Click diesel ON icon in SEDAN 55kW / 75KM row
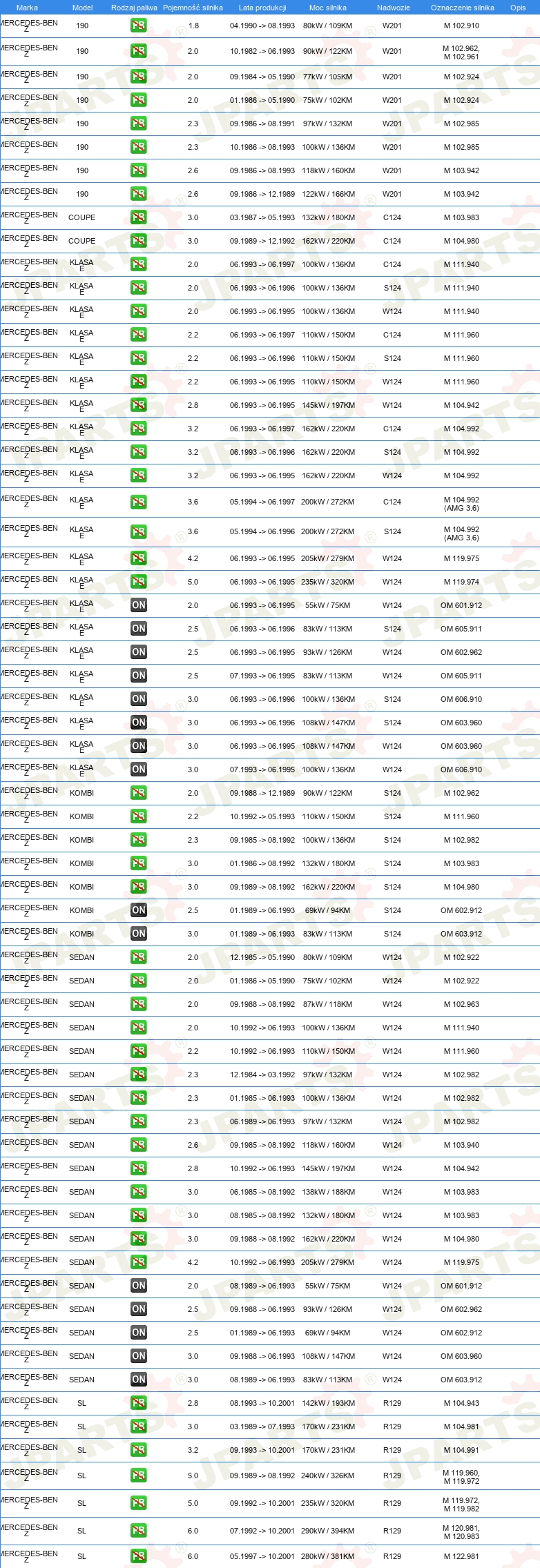This screenshot has width=540, height=1568. coord(138,1286)
